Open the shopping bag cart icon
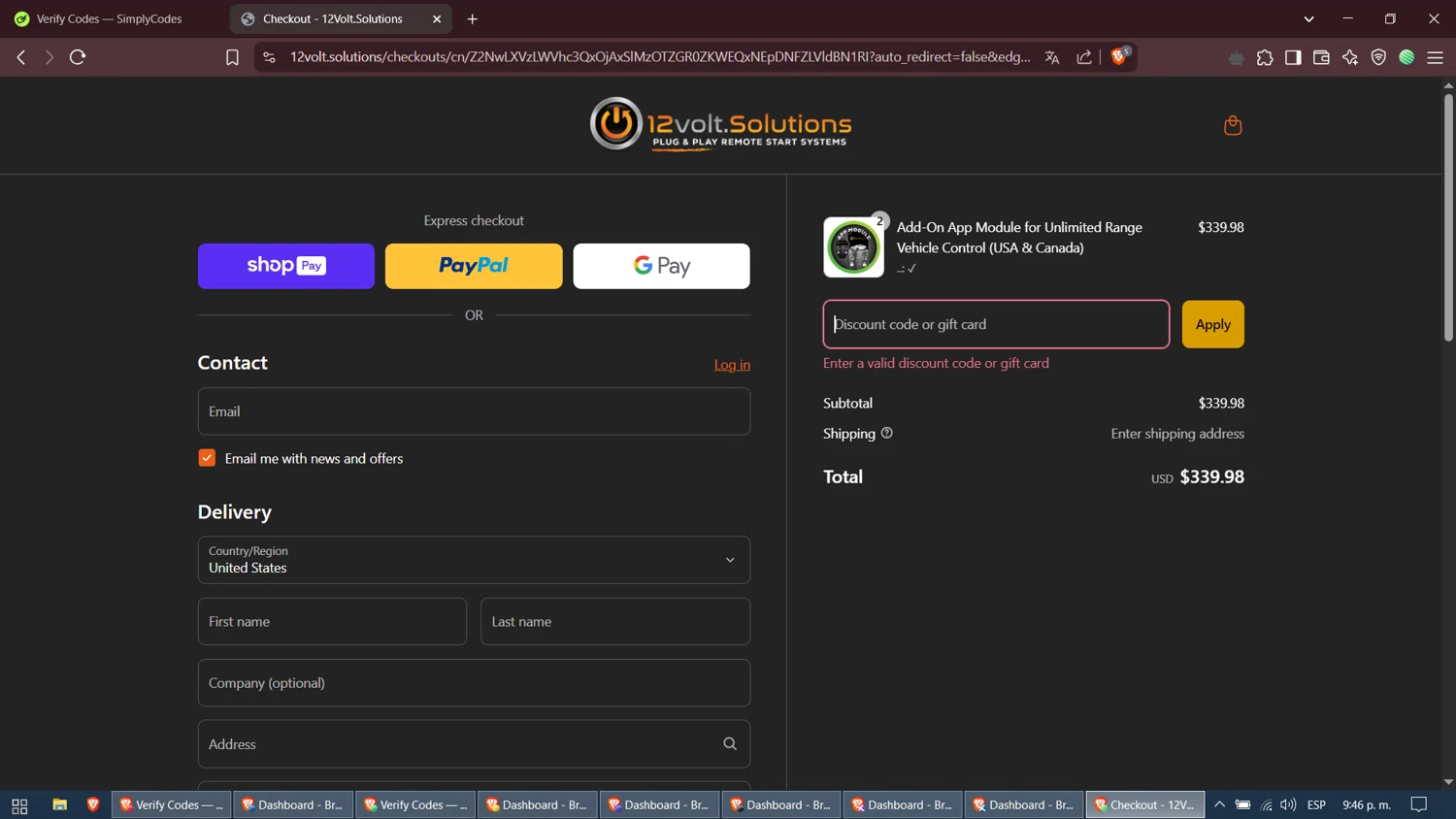 pos(1233,125)
